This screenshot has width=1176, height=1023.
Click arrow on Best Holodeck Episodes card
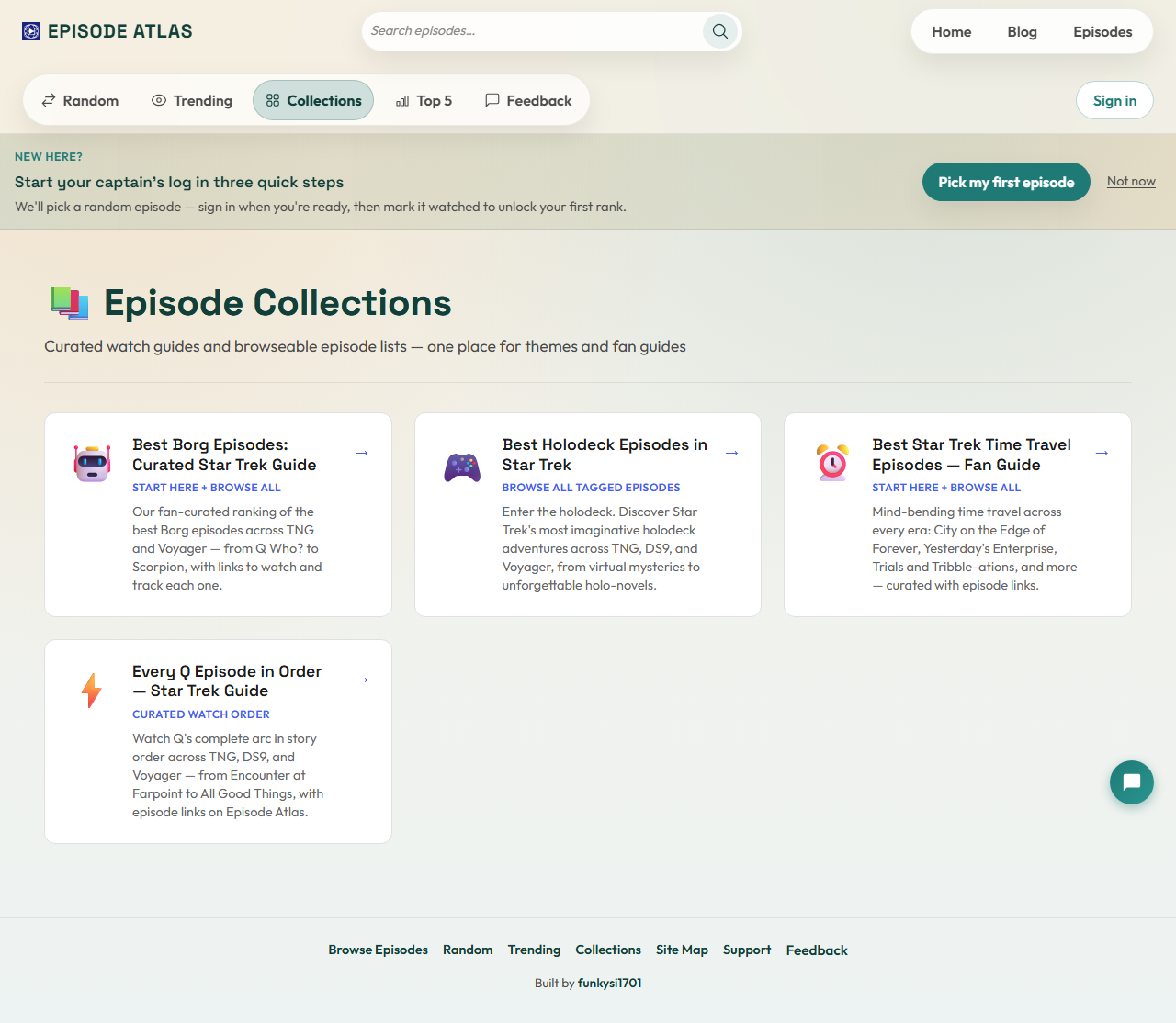click(x=732, y=453)
